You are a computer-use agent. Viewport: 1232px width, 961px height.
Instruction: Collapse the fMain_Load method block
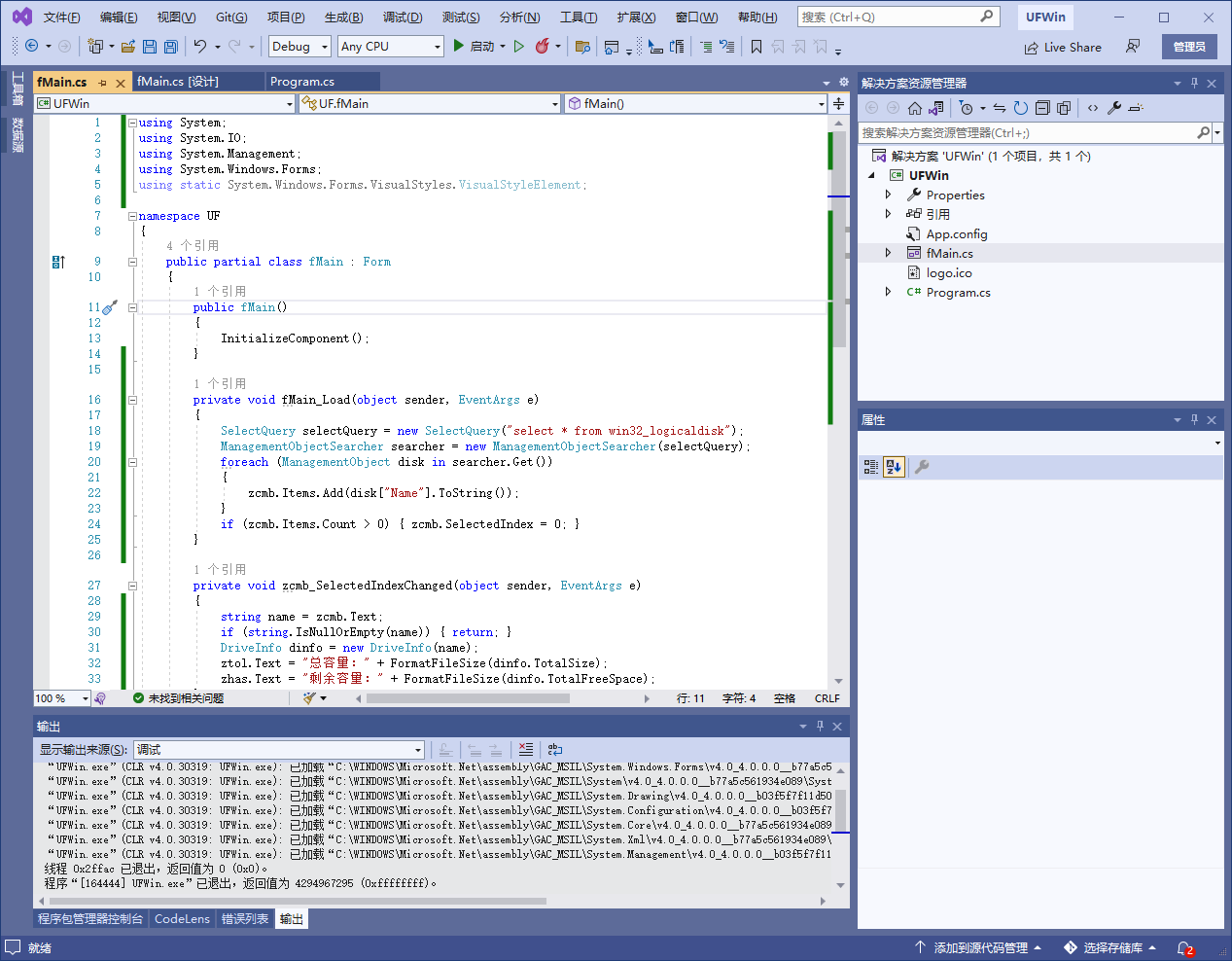coord(132,400)
